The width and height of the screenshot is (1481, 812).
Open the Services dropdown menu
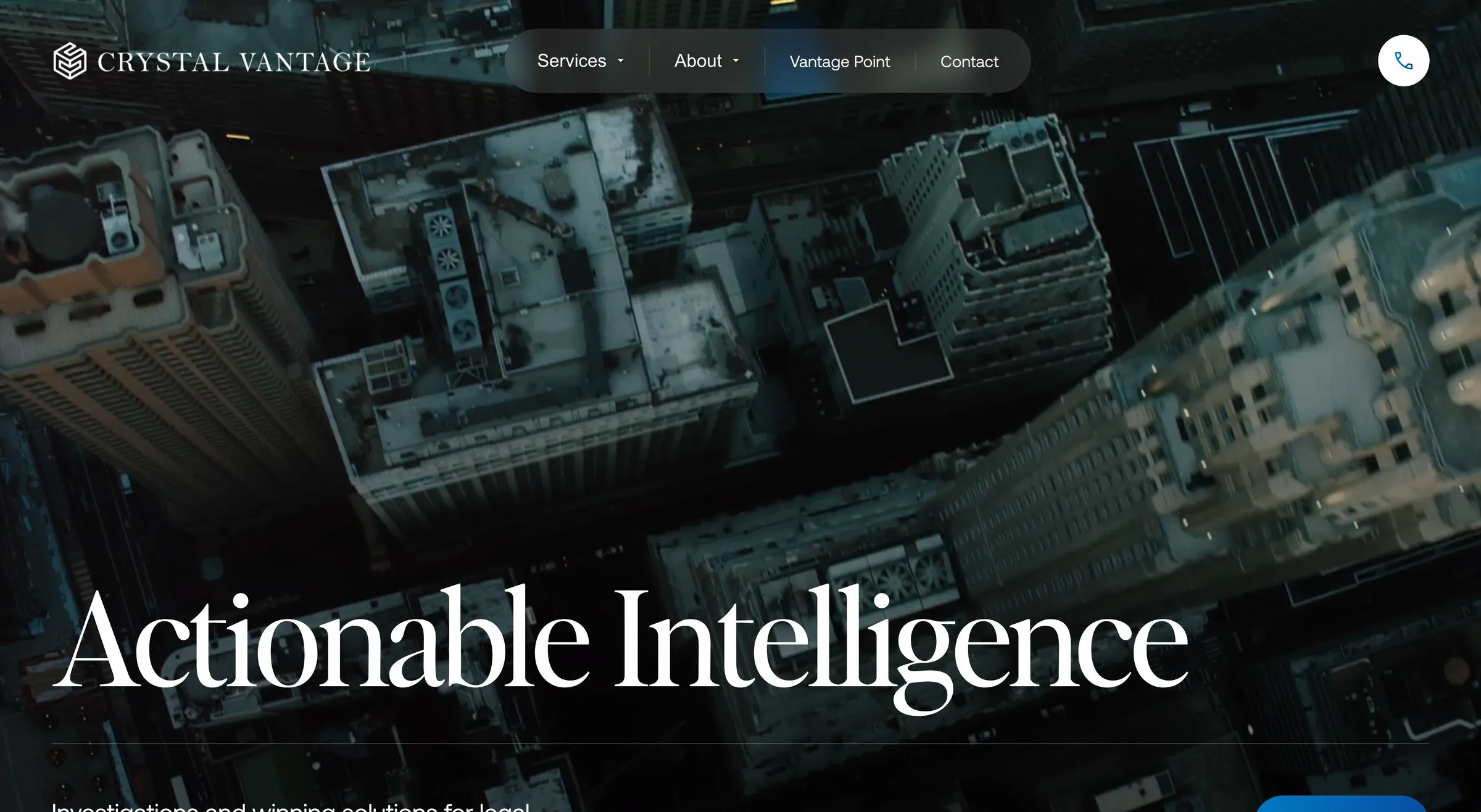click(x=581, y=60)
